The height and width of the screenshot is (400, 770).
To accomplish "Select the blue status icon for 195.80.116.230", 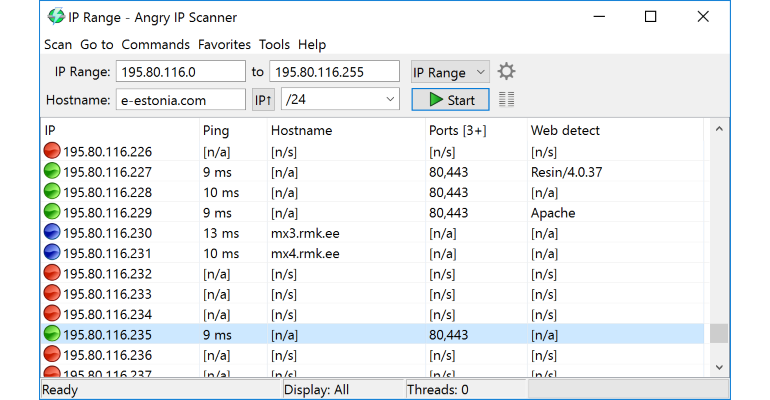I will (52, 232).
